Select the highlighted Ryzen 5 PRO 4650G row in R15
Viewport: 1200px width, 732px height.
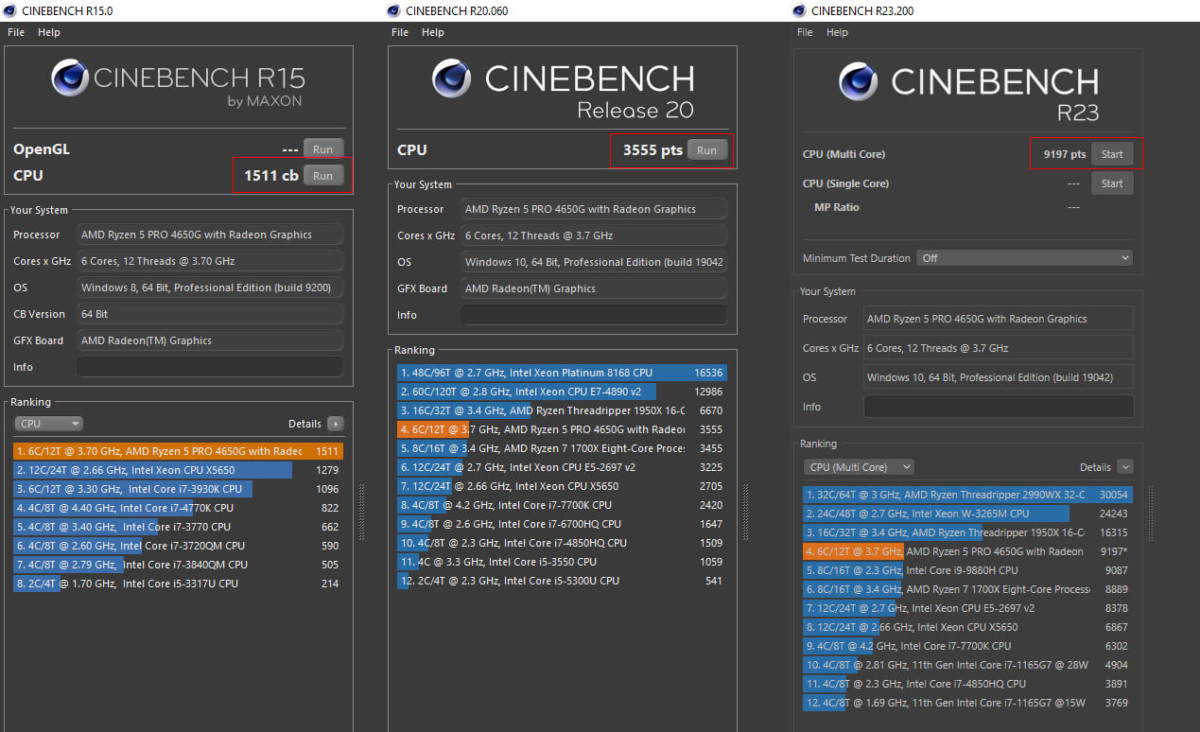178,451
